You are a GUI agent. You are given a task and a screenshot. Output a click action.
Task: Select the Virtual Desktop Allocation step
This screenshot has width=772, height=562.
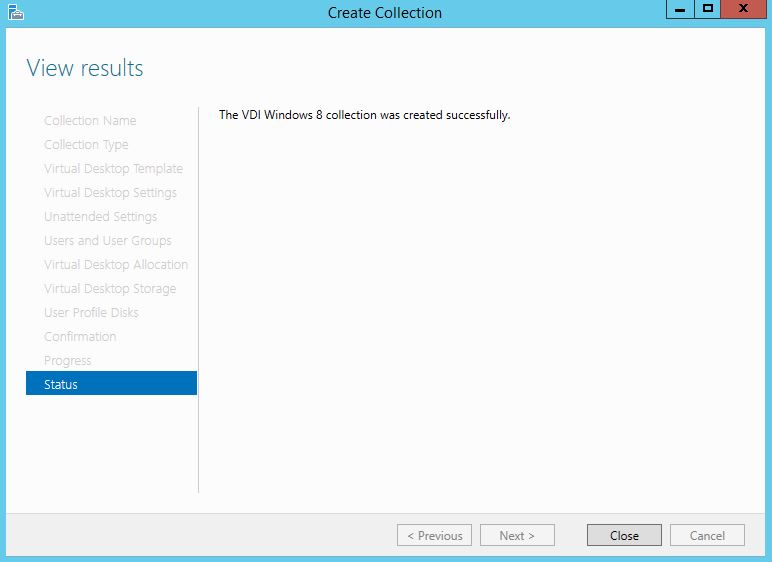point(116,264)
